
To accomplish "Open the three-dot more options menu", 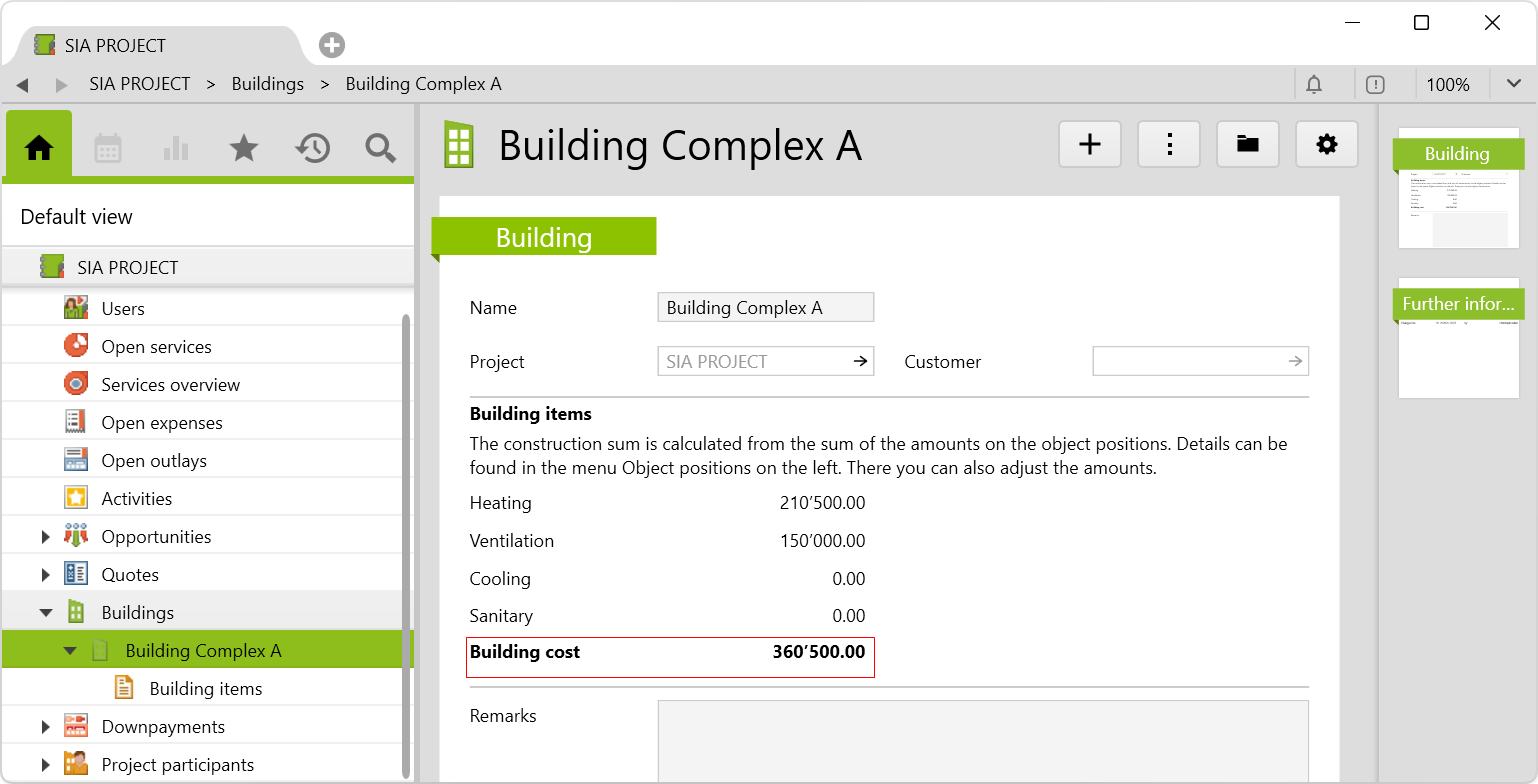I will pos(1168,145).
